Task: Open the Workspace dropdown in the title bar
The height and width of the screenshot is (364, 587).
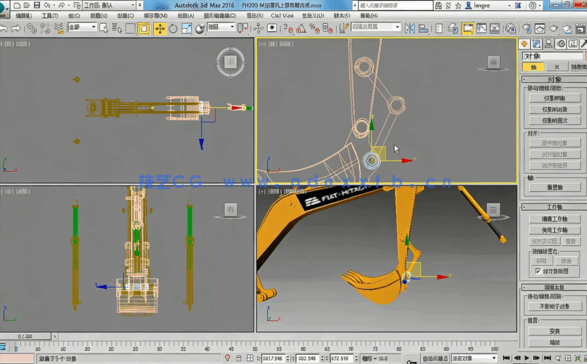Action: [x=109, y=5]
